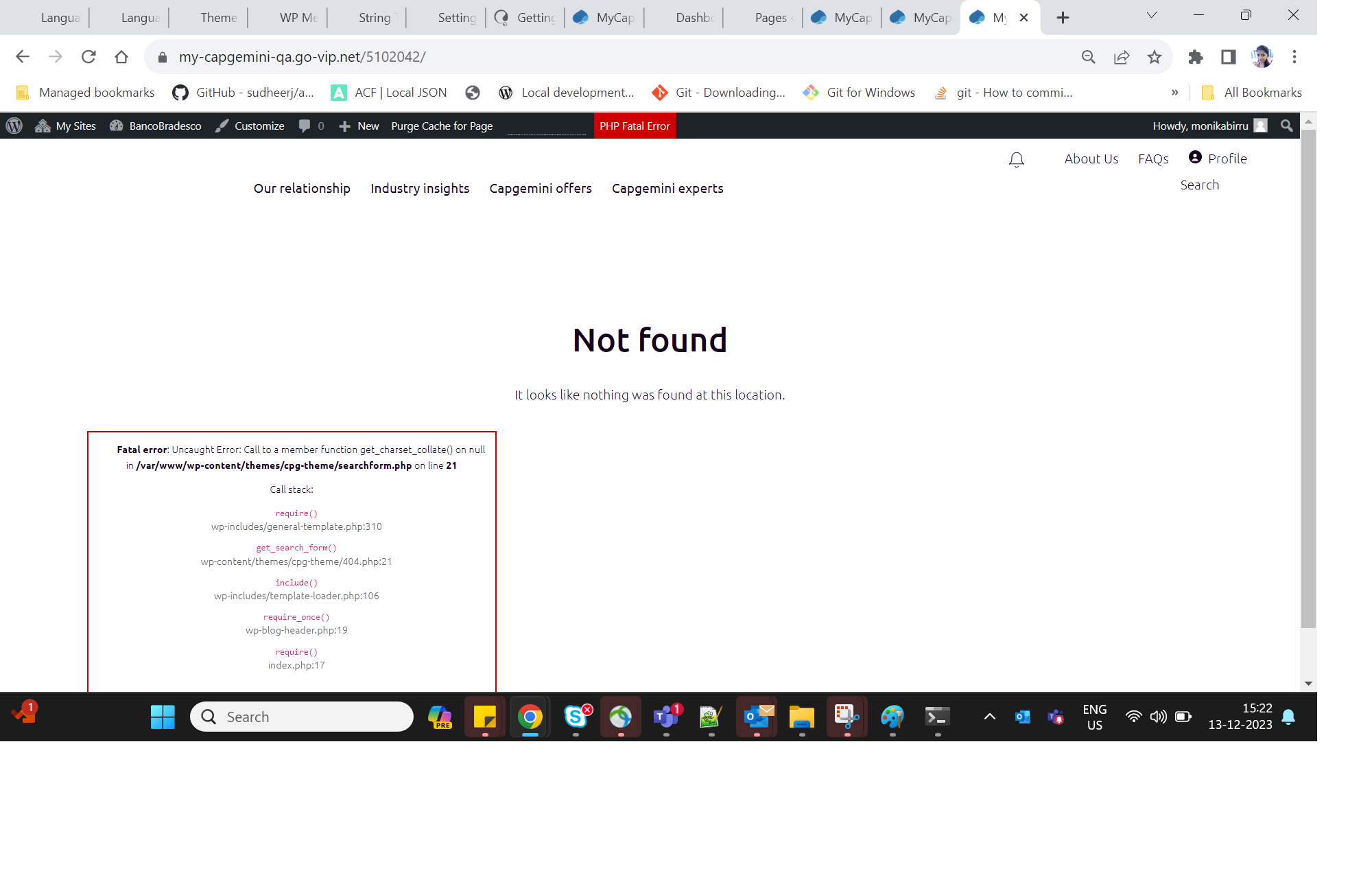Bookmark this page with the star icon

pos(1155,57)
